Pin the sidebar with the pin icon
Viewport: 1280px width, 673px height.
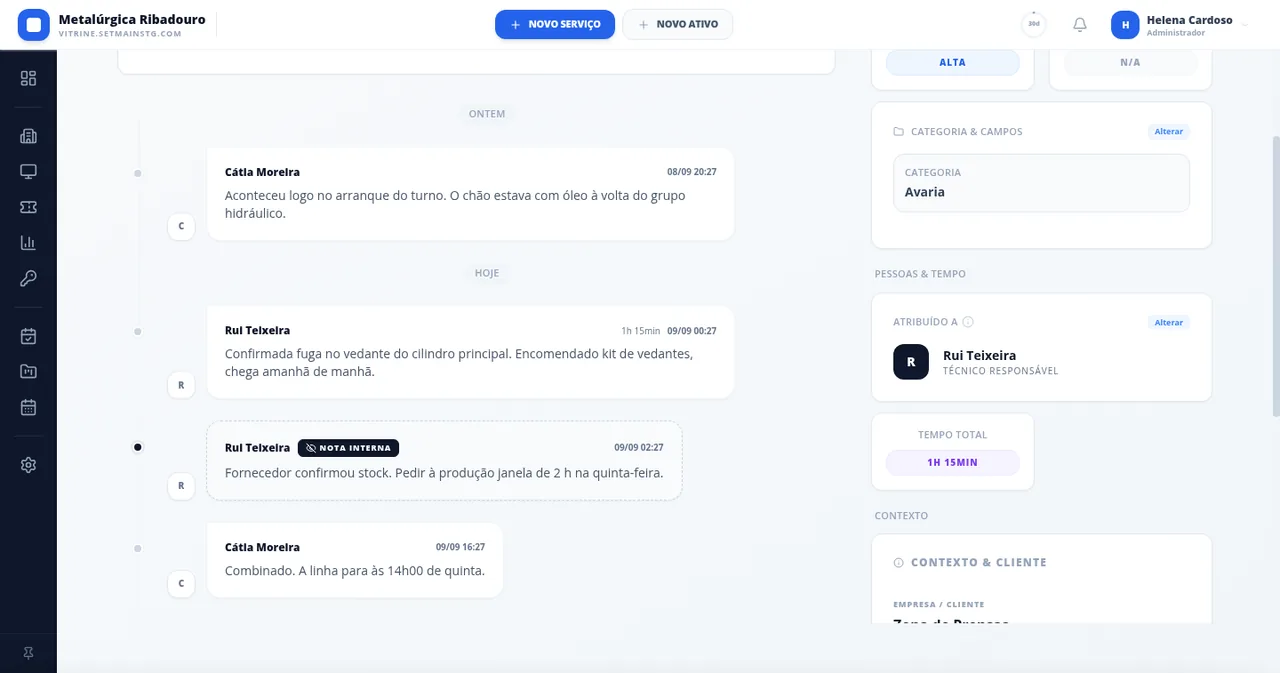pos(28,653)
